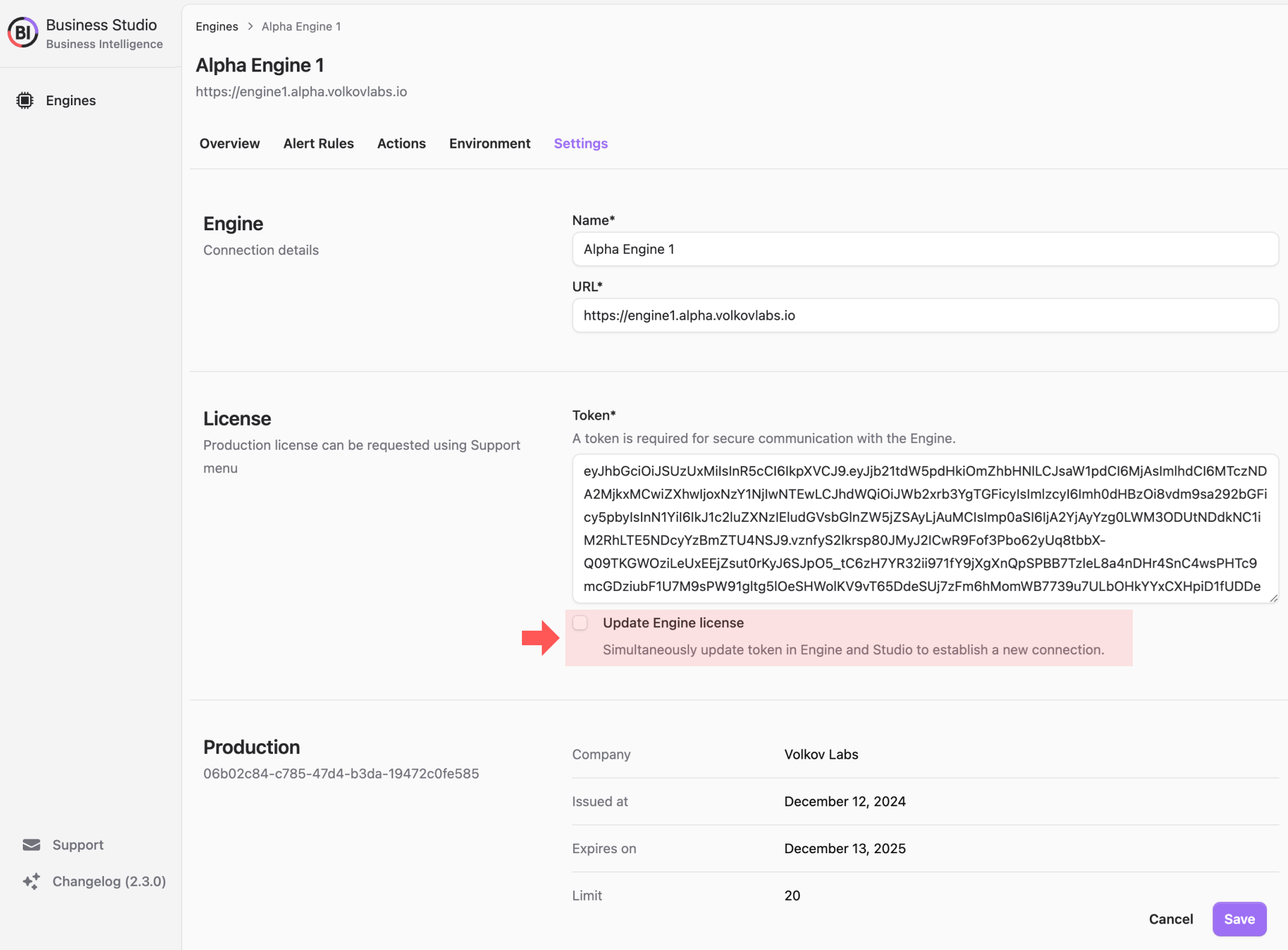Click the Issued at row label
The image size is (1288, 950).
[x=600, y=801]
